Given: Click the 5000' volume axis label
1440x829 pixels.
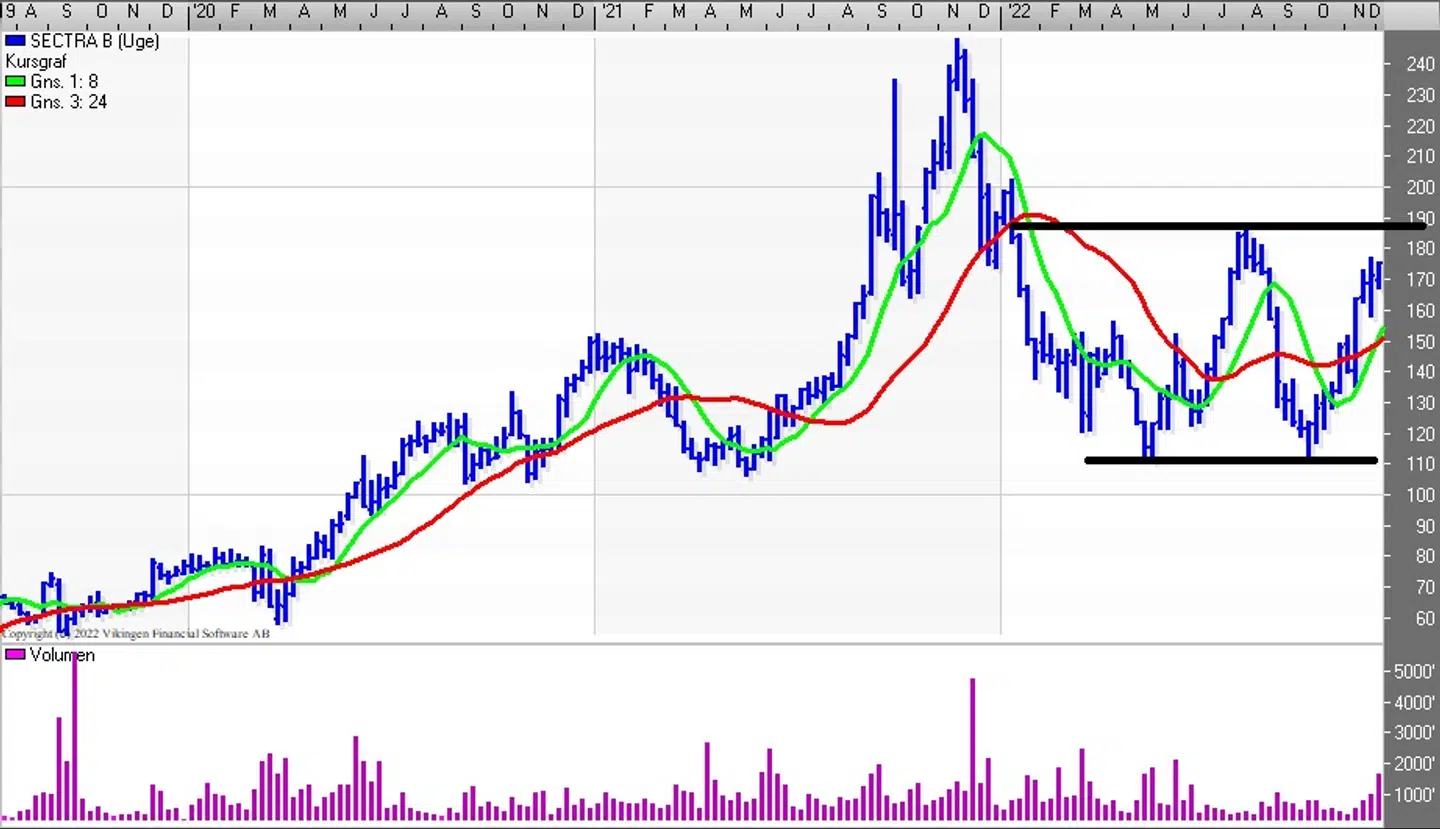Looking at the screenshot, I should tap(1415, 672).
